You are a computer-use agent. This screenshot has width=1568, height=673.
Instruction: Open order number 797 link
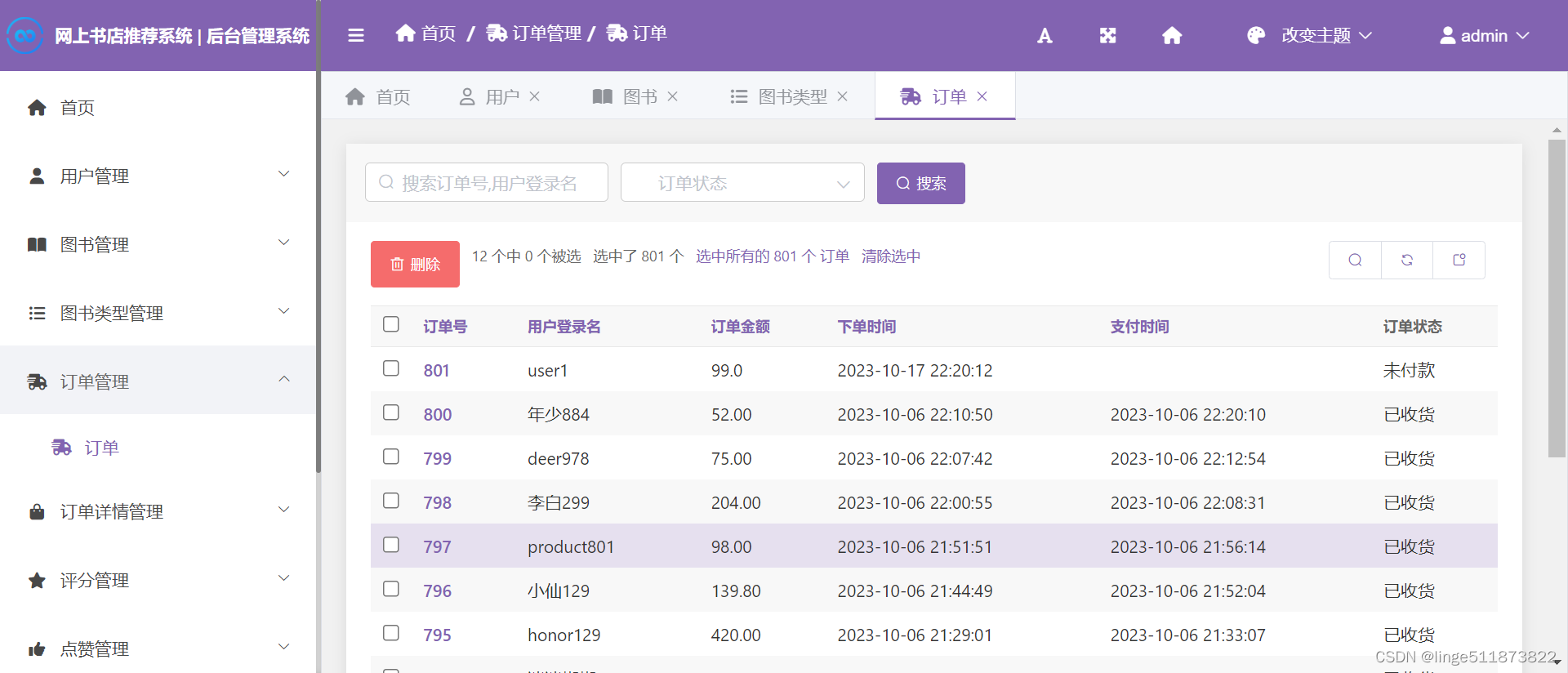[437, 546]
